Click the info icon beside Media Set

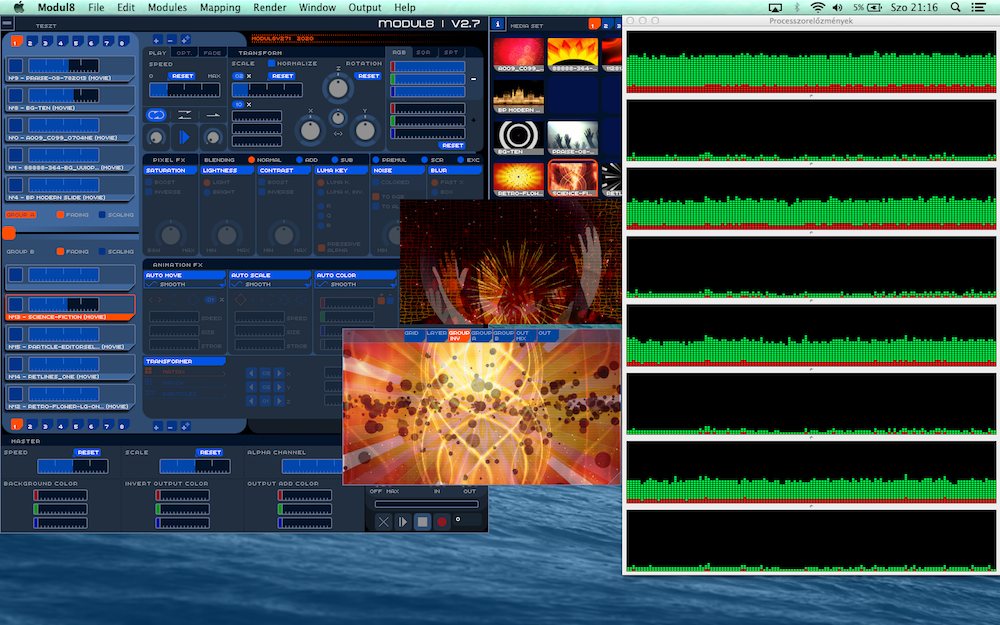[x=497, y=24]
